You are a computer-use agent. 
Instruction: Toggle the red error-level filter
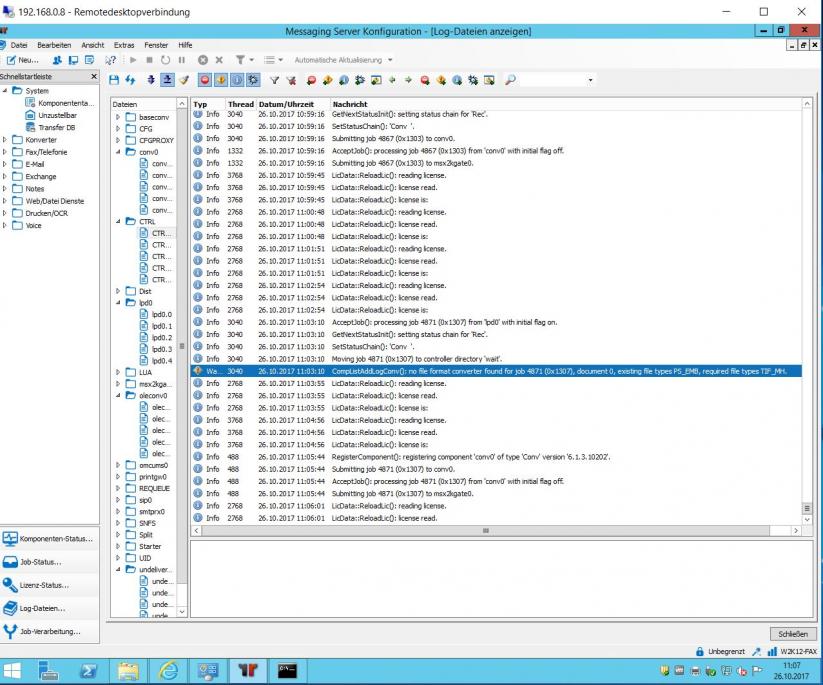click(203, 78)
